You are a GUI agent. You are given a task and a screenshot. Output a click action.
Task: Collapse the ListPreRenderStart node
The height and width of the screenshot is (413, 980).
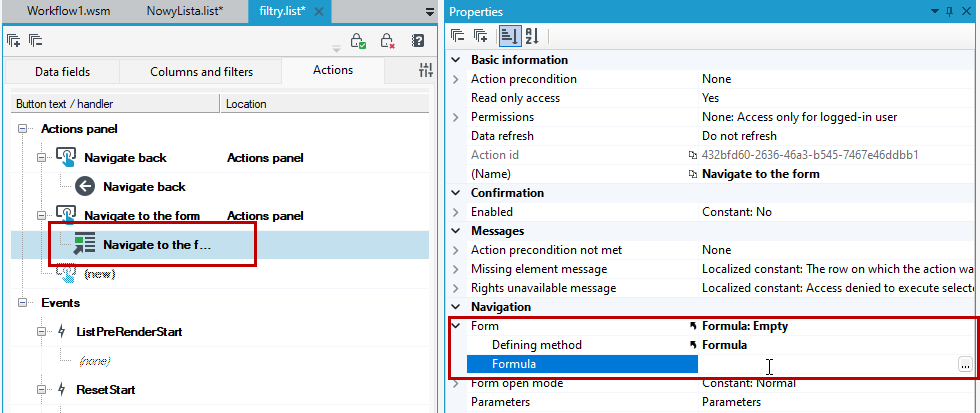coord(42,332)
